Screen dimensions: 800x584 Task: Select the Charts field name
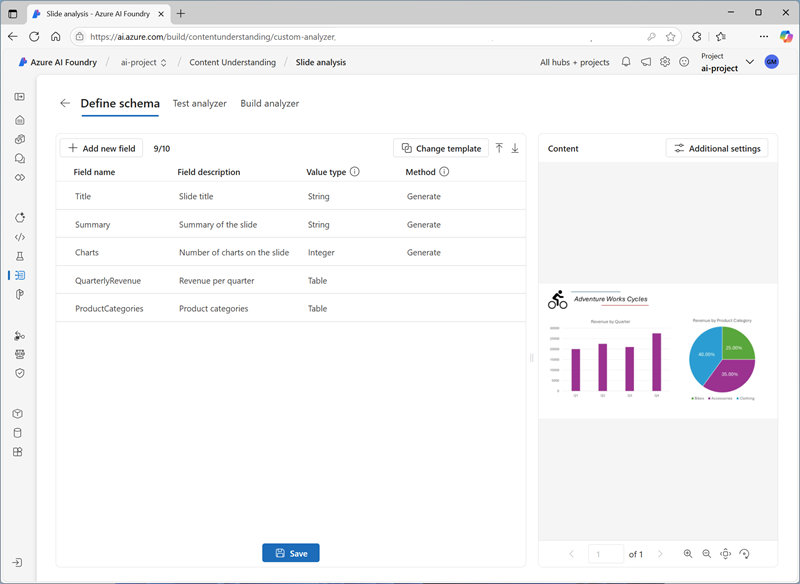click(x=87, y=252)
